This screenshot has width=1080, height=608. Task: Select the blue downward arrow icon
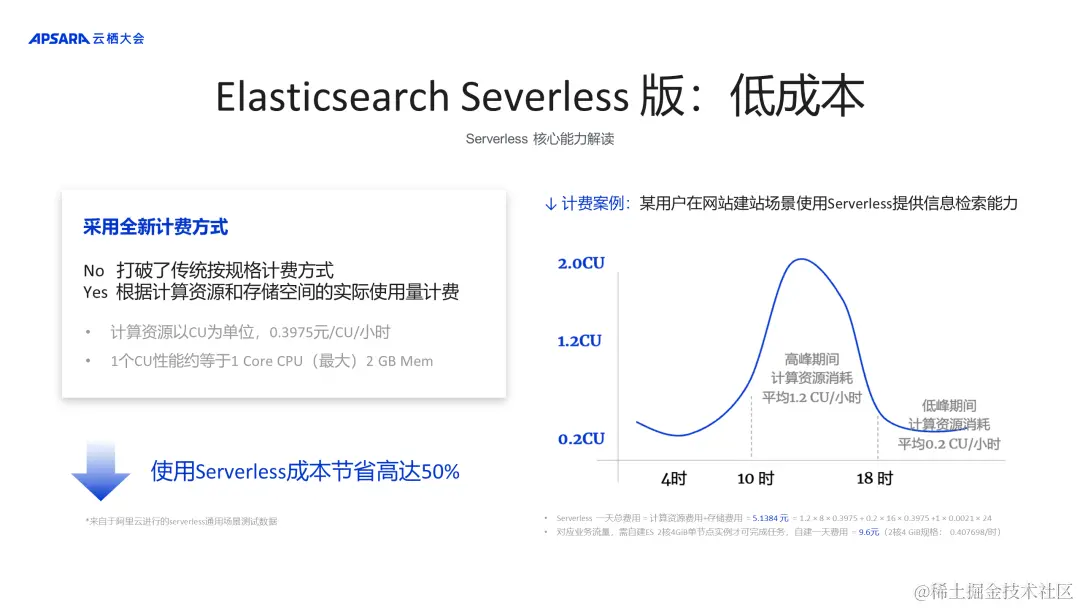(x=99, y=474)
